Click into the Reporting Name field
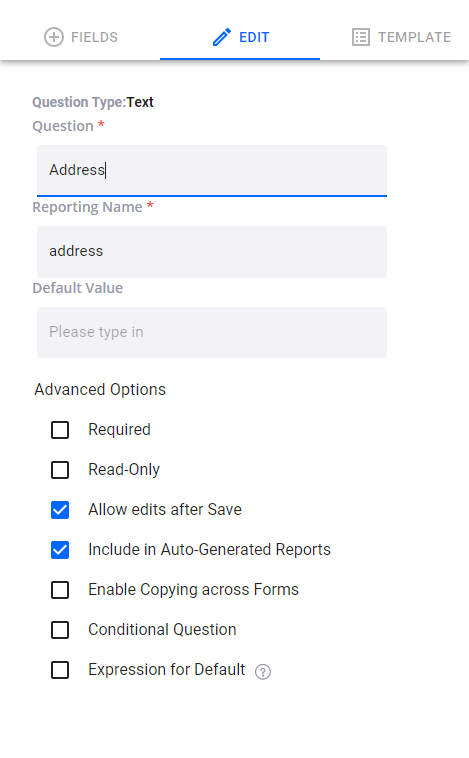The image size is (469, 758). (x=212, y=251)
